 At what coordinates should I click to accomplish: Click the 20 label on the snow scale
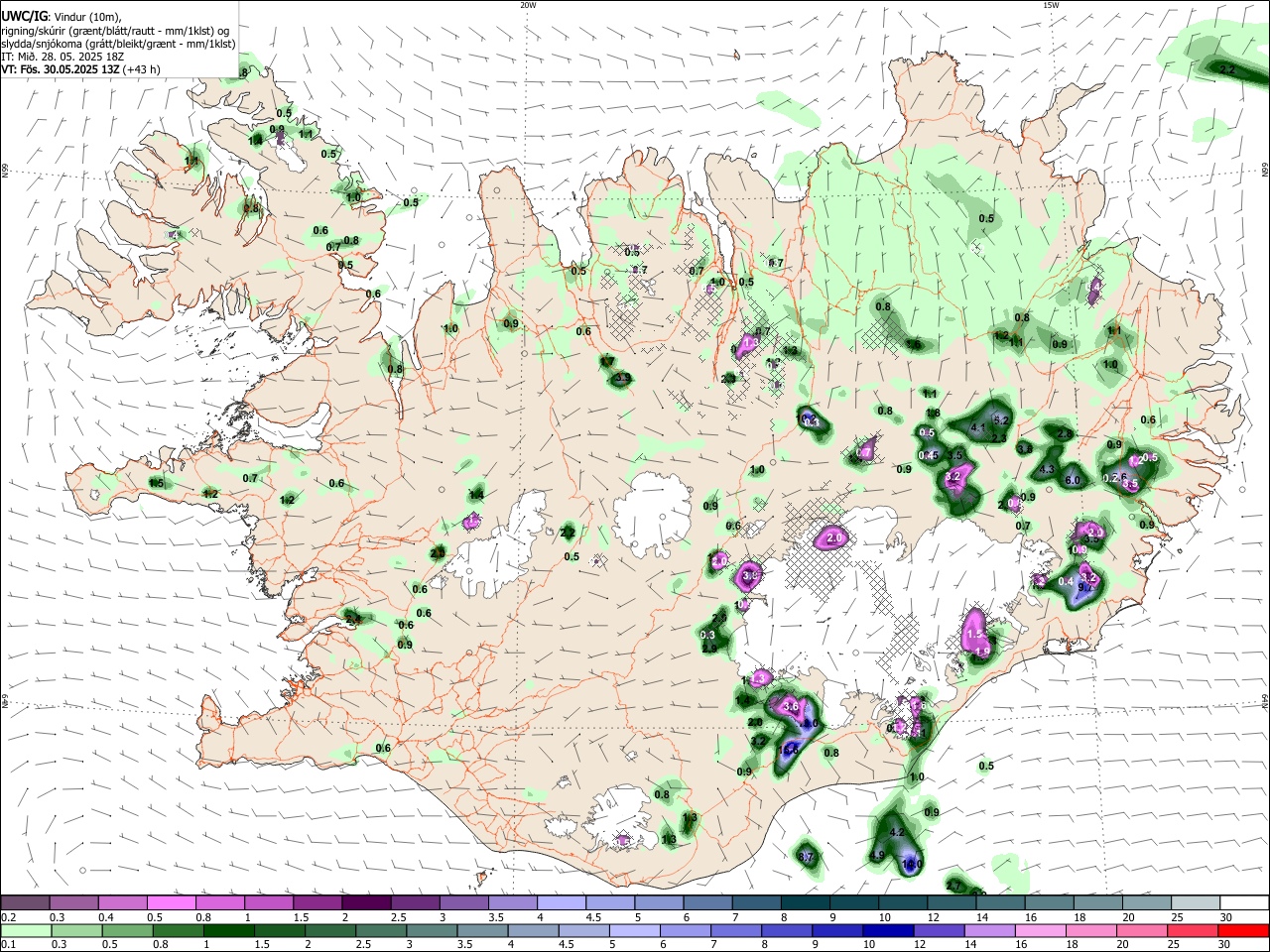pos(1127,916)
